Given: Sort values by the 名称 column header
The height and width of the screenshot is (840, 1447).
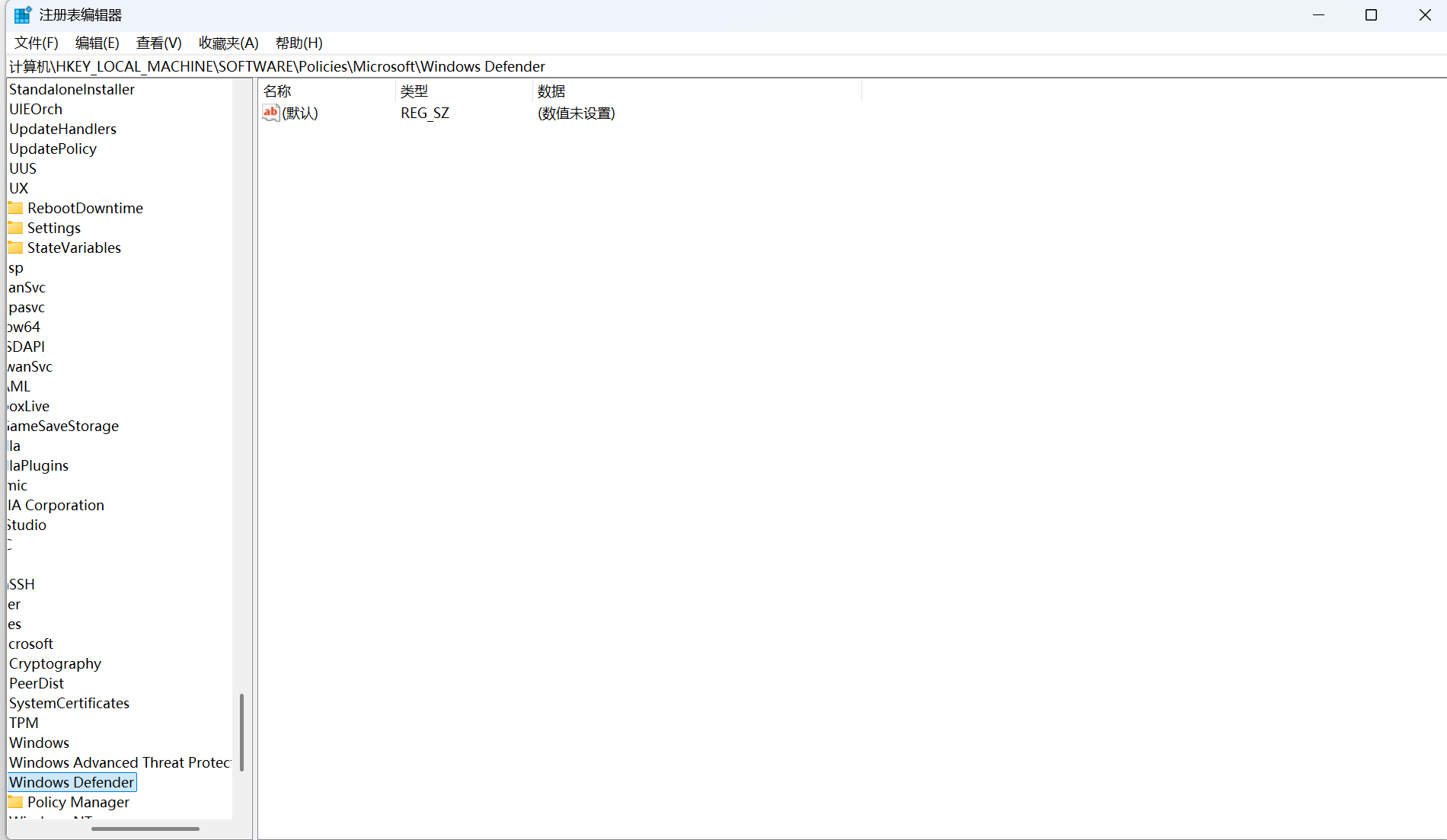Looking at the screenshot, I should pos(327,91).
